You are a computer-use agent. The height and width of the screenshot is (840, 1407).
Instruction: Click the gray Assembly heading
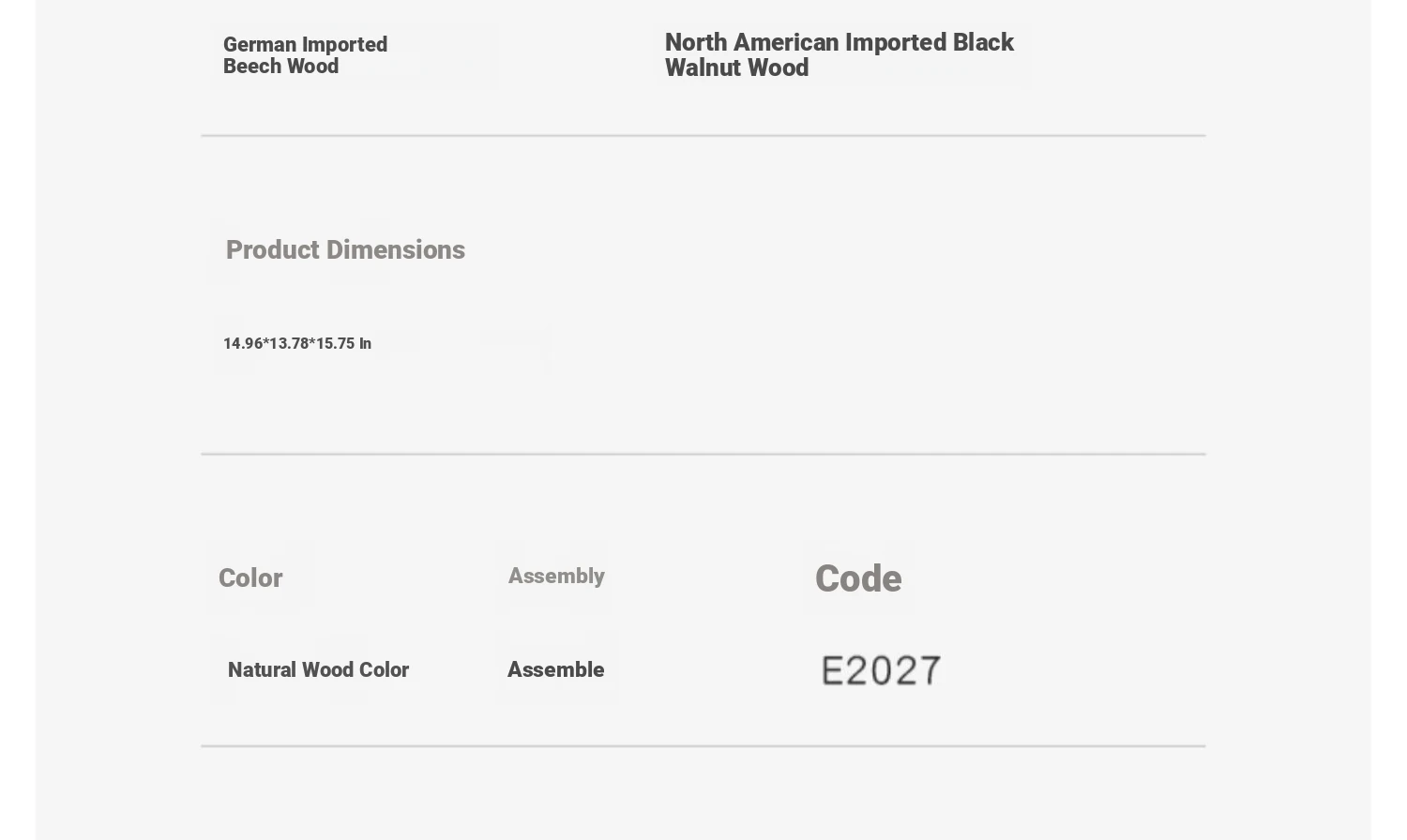click(556, 577)
